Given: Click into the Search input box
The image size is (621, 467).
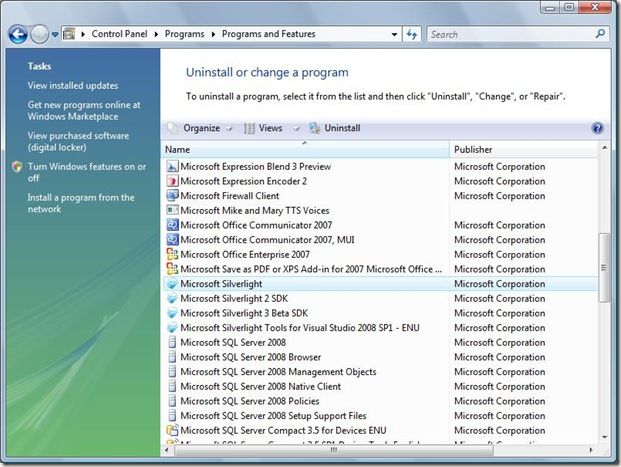Looking at the screenshot, I should 511,34.
